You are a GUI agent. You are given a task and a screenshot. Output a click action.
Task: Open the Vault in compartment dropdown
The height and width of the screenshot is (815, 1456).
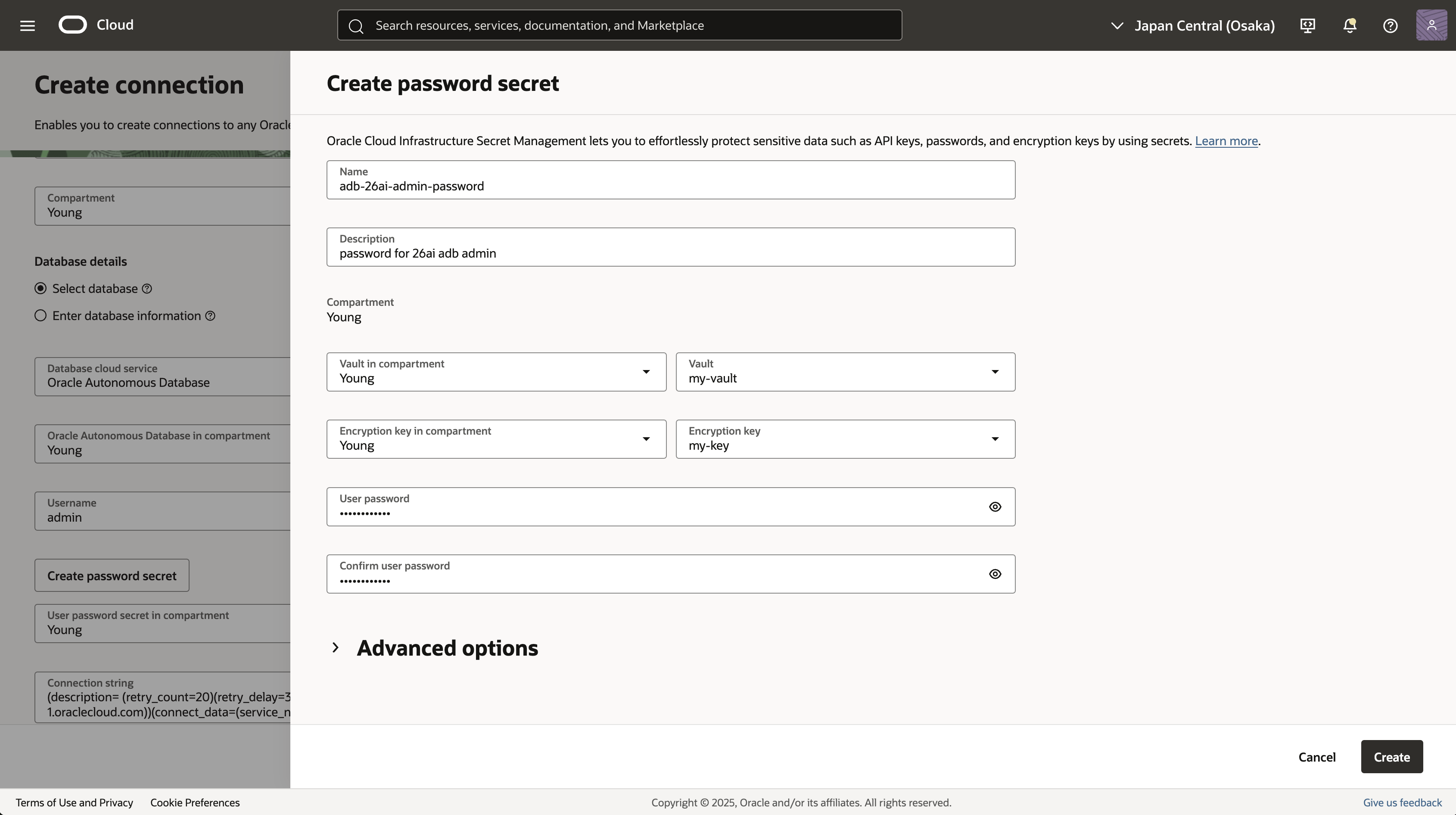pos(496,372)
